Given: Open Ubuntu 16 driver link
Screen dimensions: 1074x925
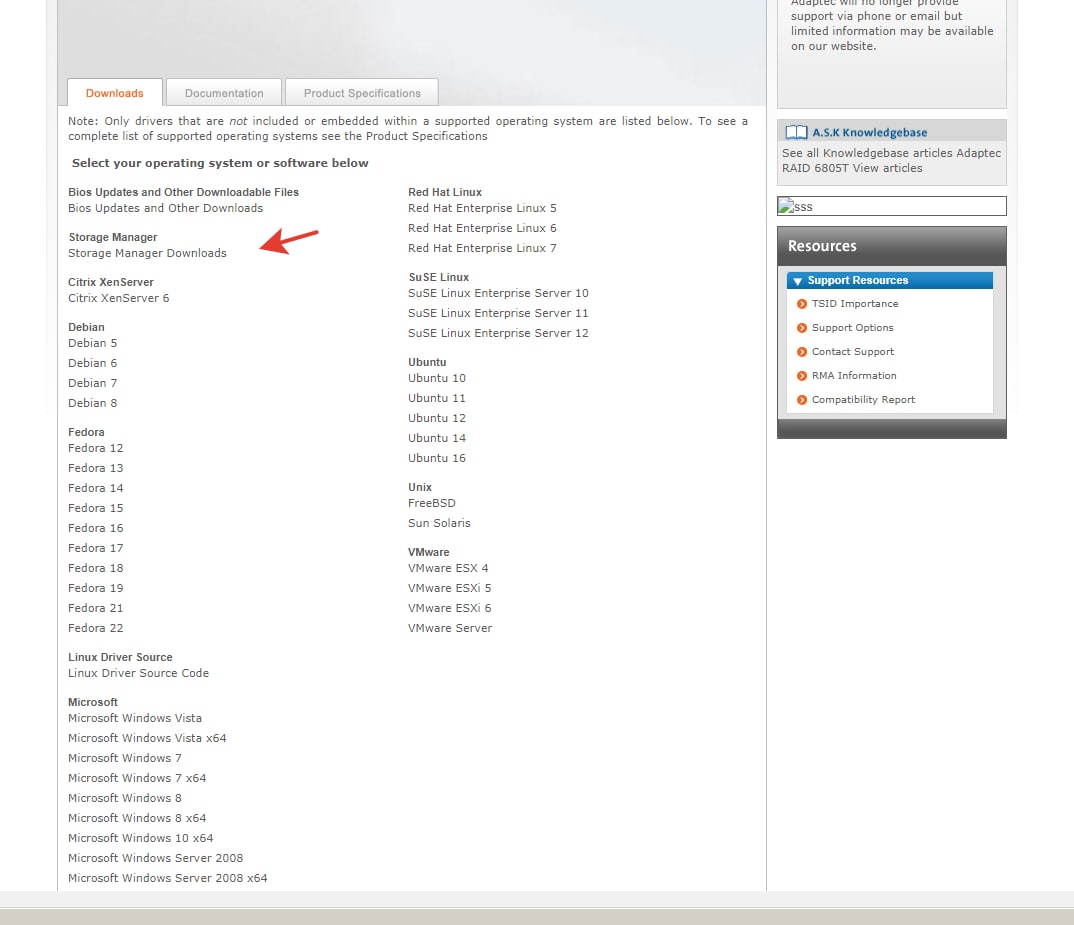Looking at the screenshot, I should [436, 458].
